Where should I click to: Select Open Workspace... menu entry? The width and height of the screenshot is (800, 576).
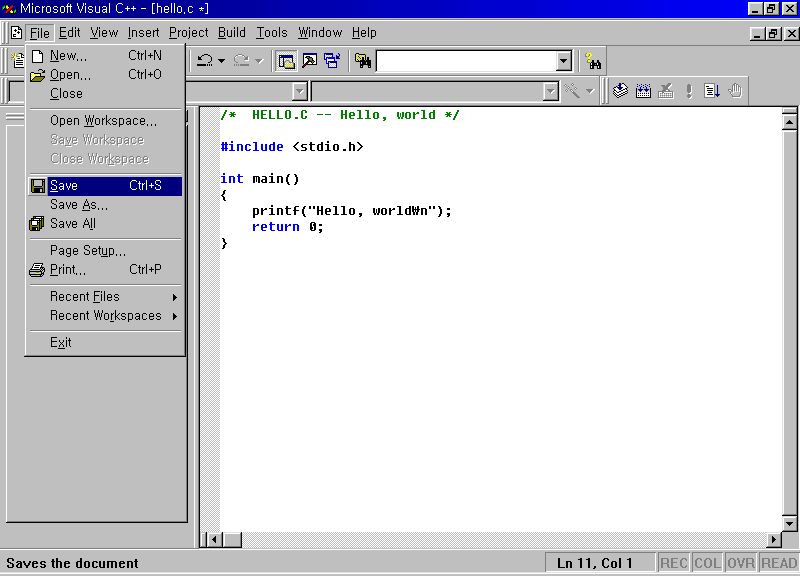coord(105,121)
